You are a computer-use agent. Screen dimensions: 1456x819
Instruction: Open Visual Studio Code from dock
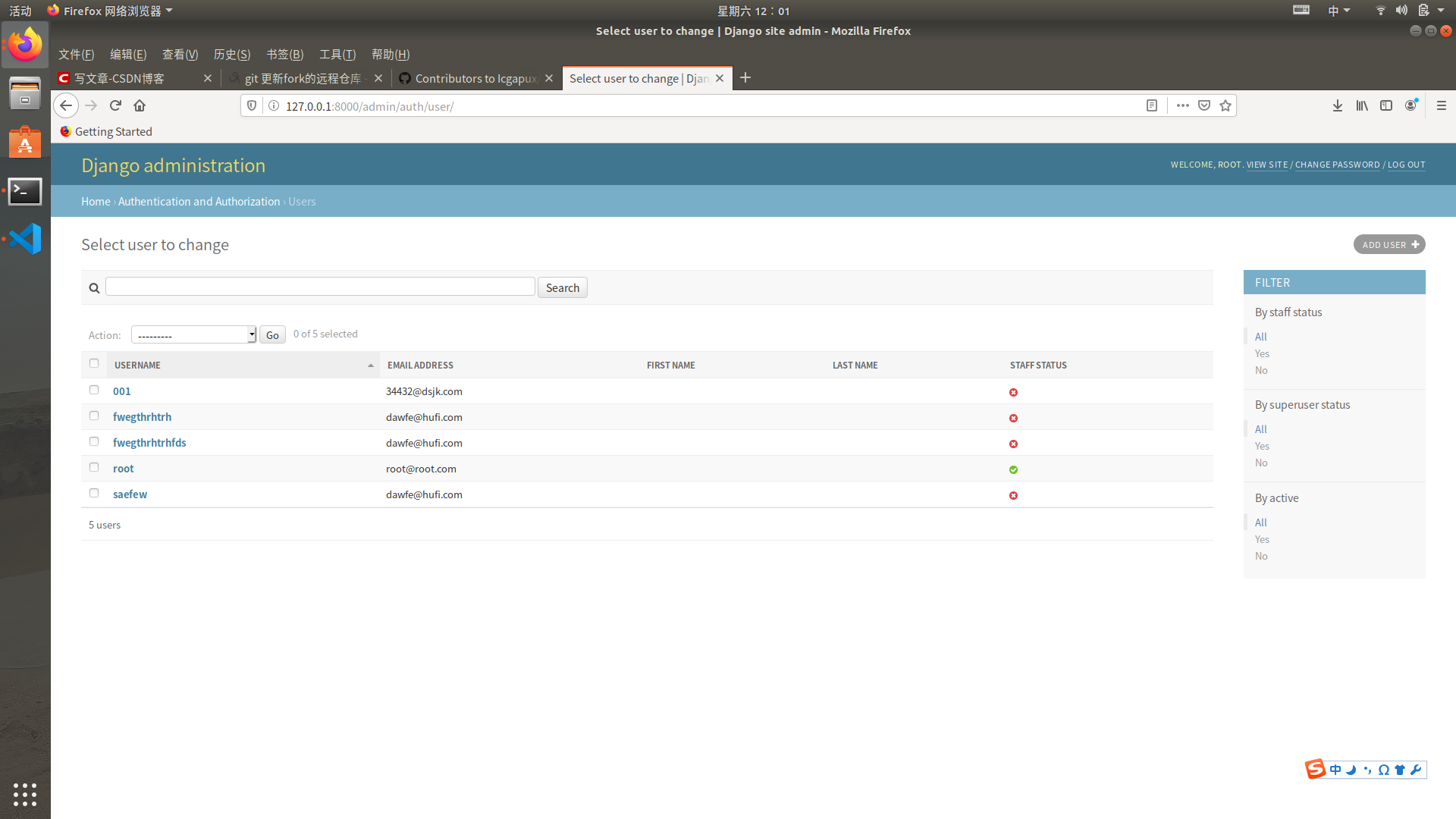pos(25,239)
